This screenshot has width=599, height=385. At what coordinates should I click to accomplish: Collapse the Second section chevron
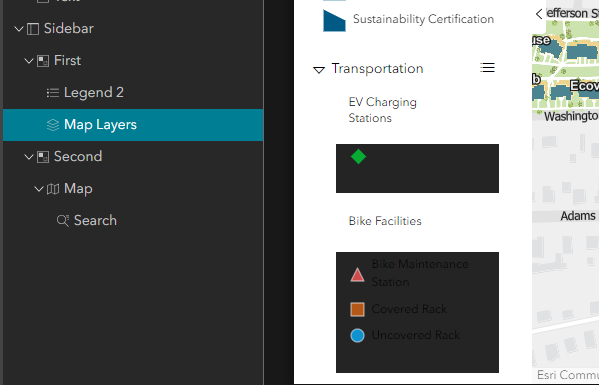click(29, 157)
